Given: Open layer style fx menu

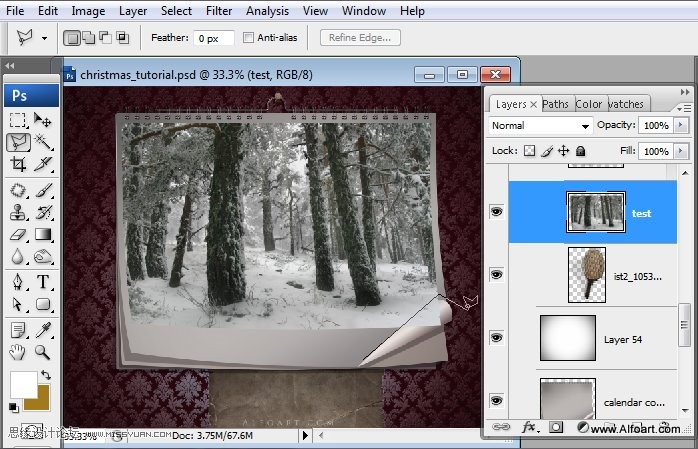Looking at the screenshot, I should click(x=529, y=427).
